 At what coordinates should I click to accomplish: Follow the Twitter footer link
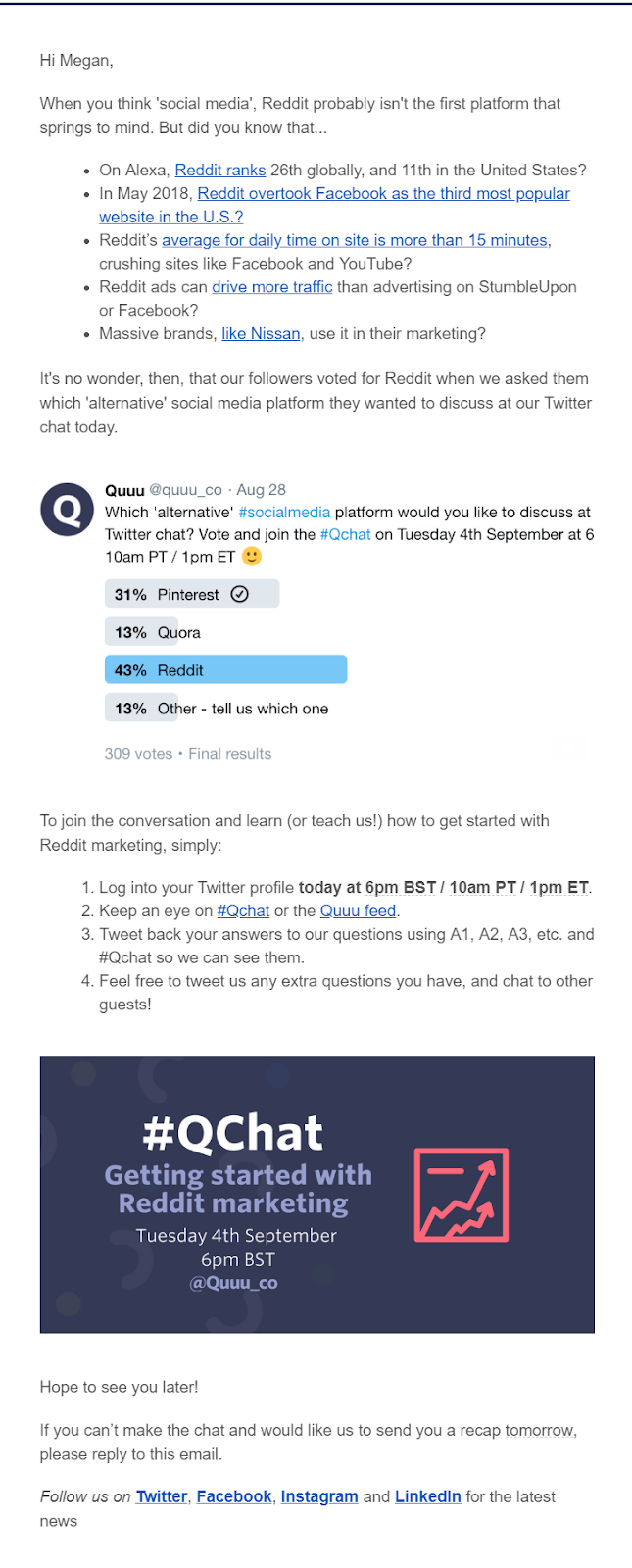tap(162, 1496)
